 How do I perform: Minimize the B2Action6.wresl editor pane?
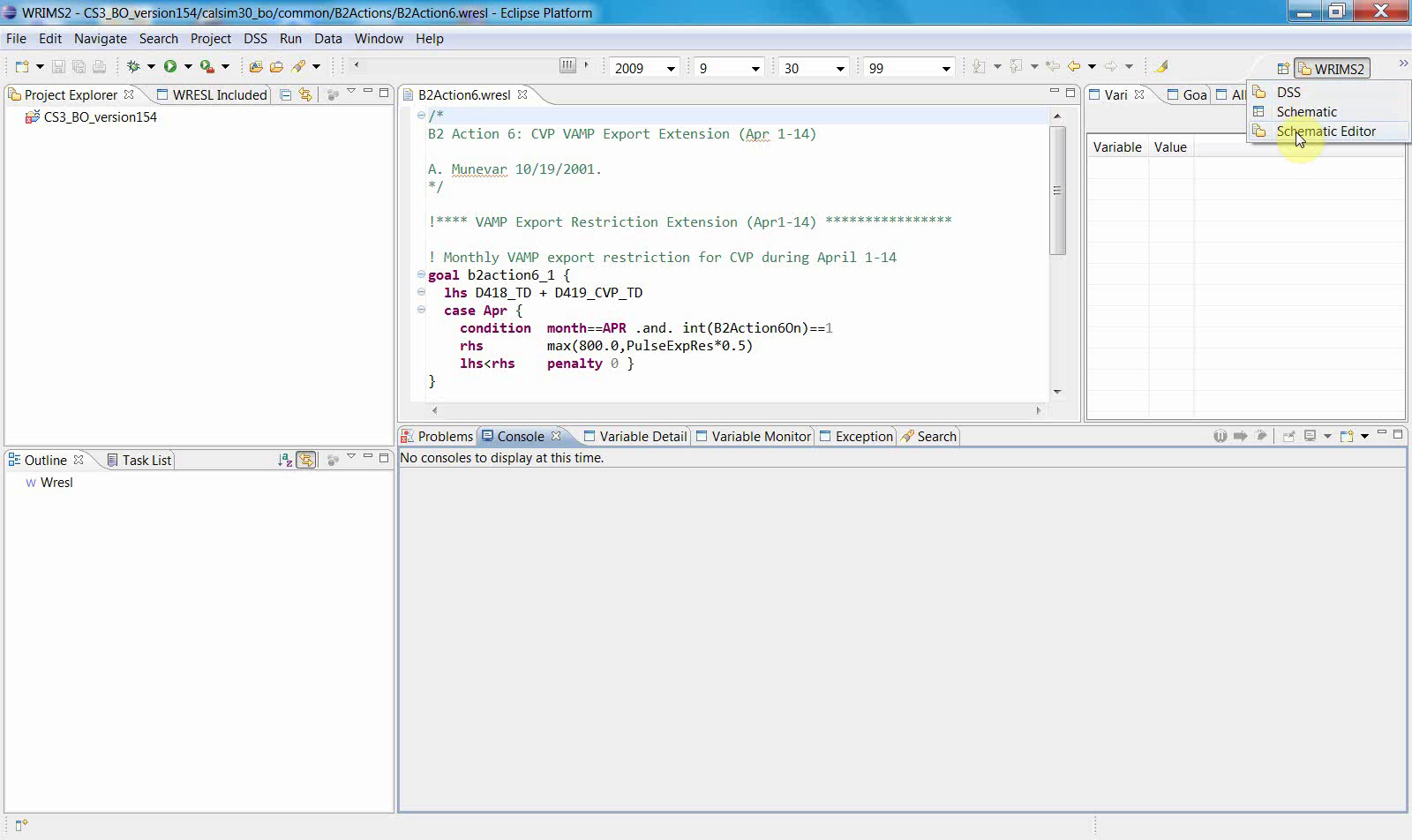pyautogui.click(x=1055, y=92)
